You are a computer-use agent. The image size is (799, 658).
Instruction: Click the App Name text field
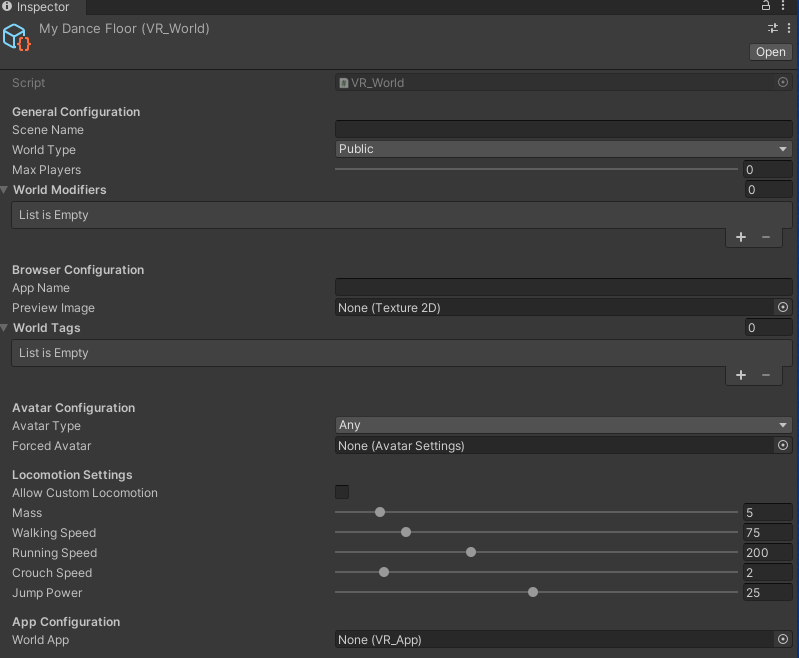coord(563,288)
